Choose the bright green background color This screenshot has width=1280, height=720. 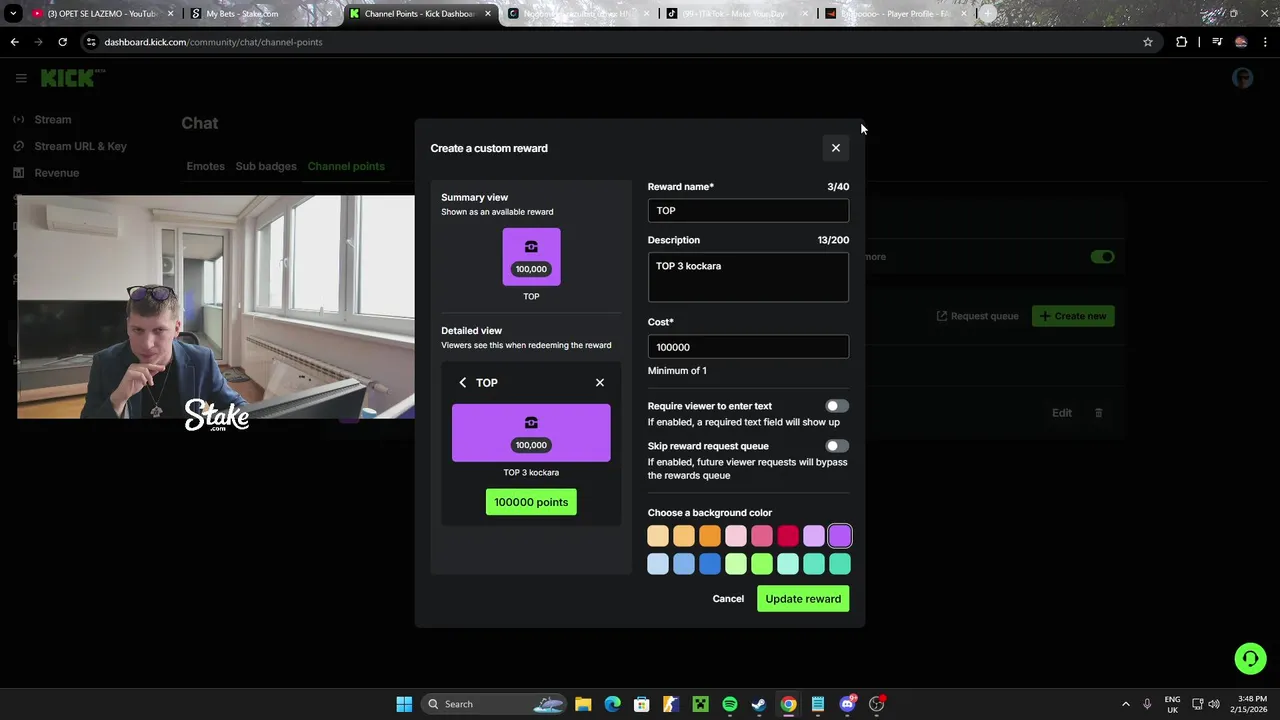pyautogui.click(x=762, y=565)
